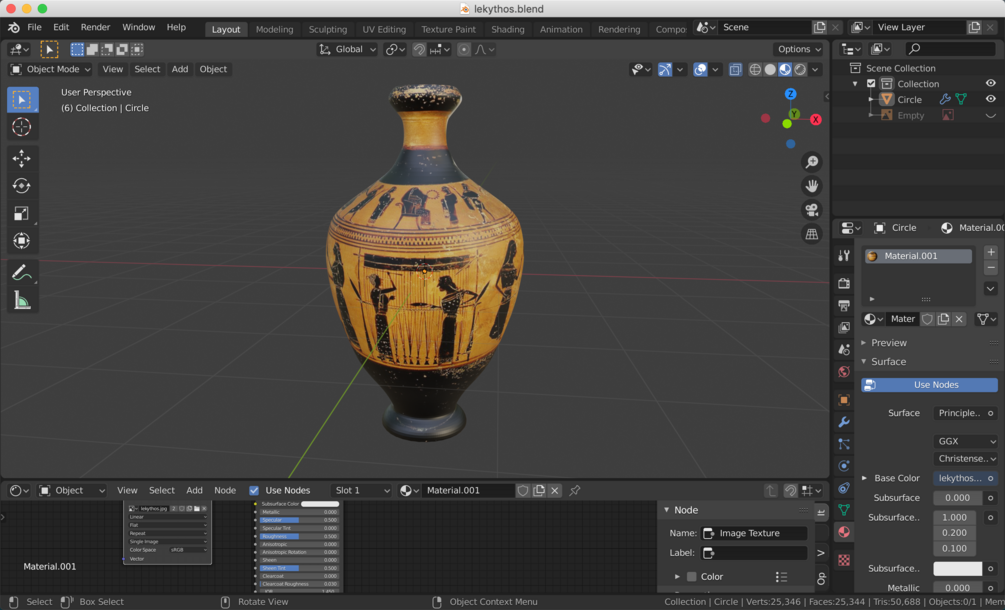Open the Output properties tab
1005x610 pixels.
(843, 306)
